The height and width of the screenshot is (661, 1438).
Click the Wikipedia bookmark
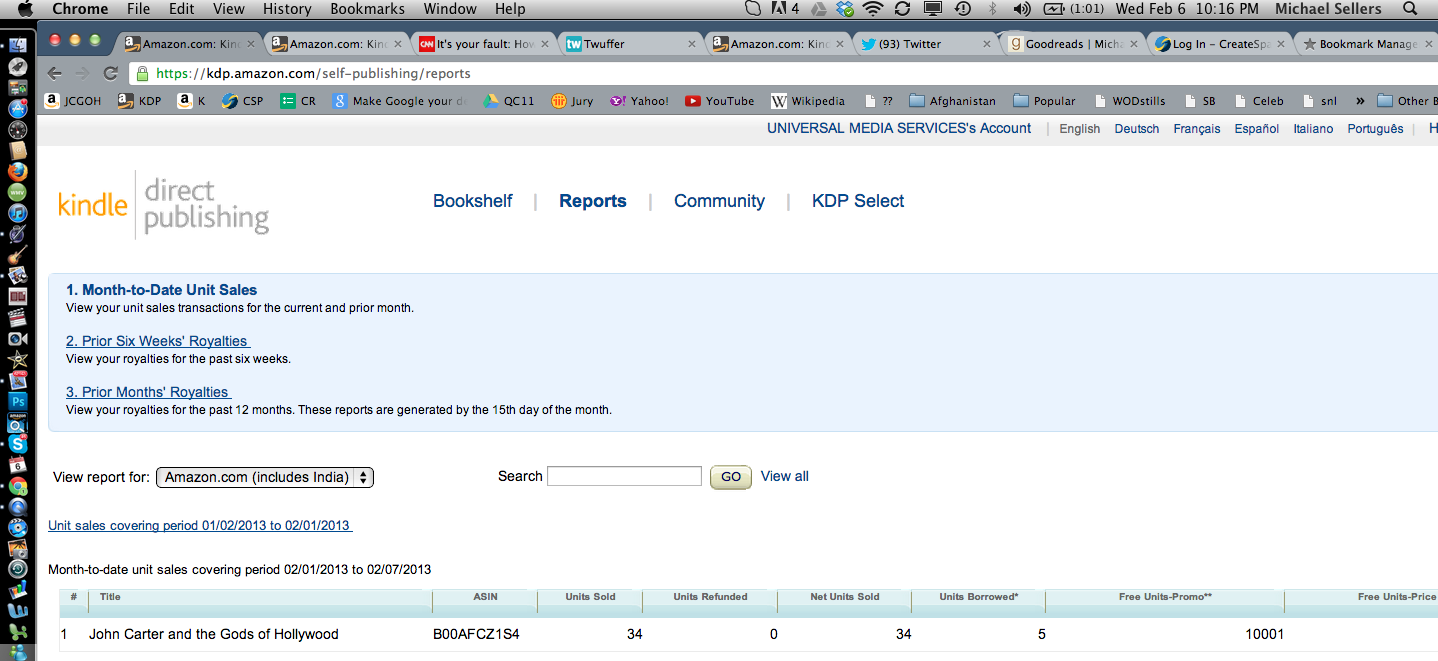point(807,101)
